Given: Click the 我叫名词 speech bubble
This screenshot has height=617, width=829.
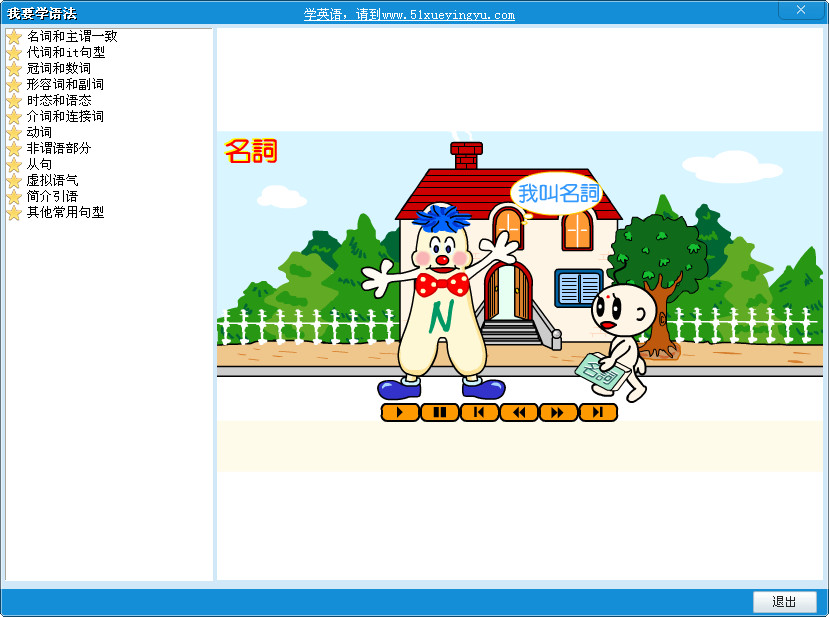Looking at the screenshot, I should click(x=558, y=190).
